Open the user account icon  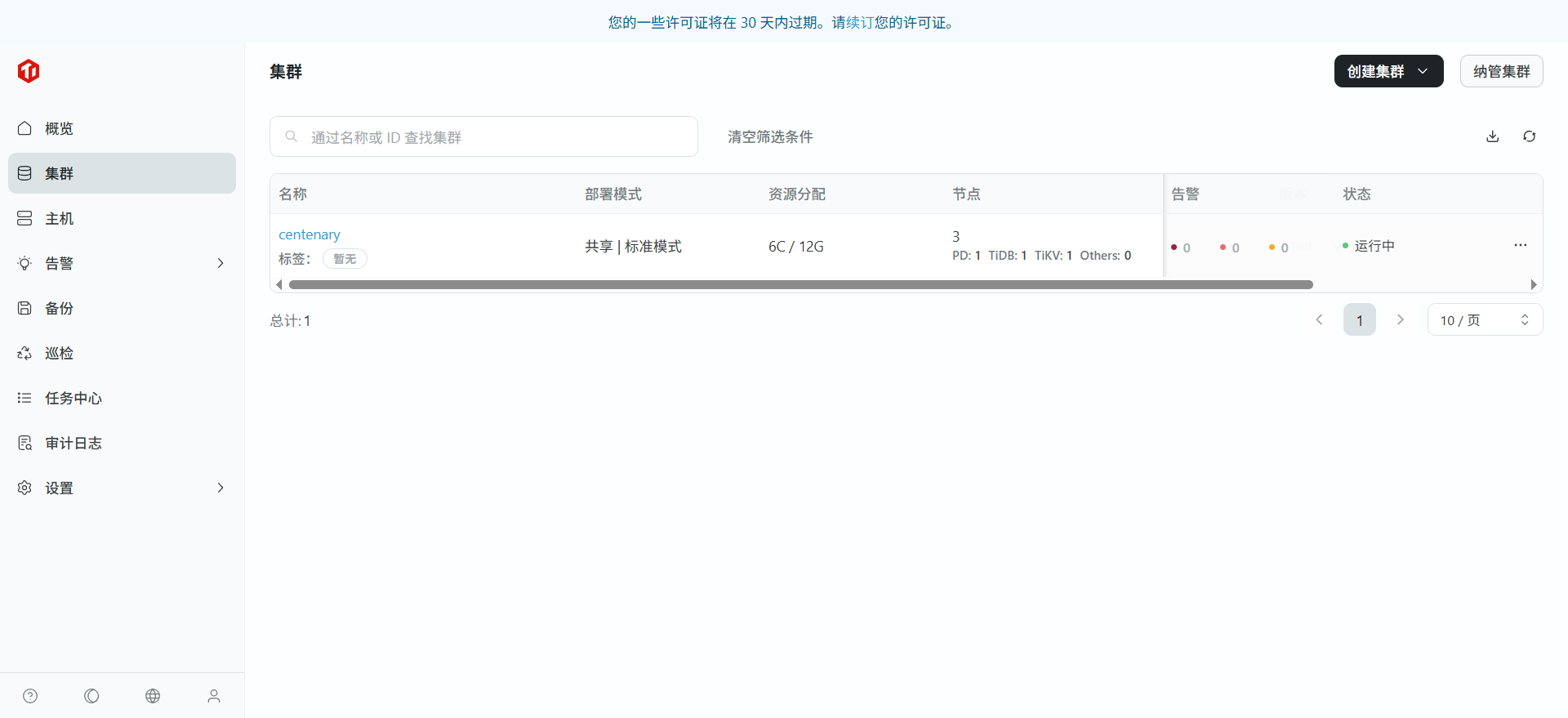click(x=214, y=696)
